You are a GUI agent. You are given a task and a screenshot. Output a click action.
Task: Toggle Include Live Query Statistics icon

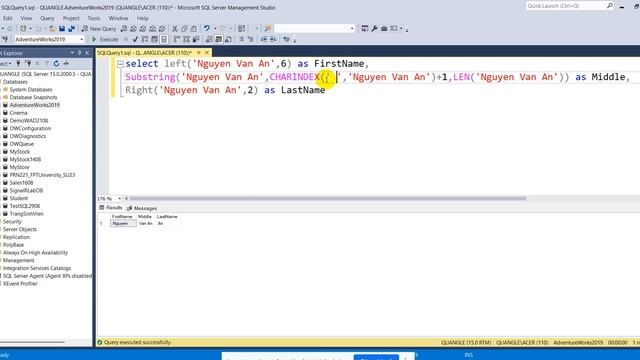coord(186,39)
